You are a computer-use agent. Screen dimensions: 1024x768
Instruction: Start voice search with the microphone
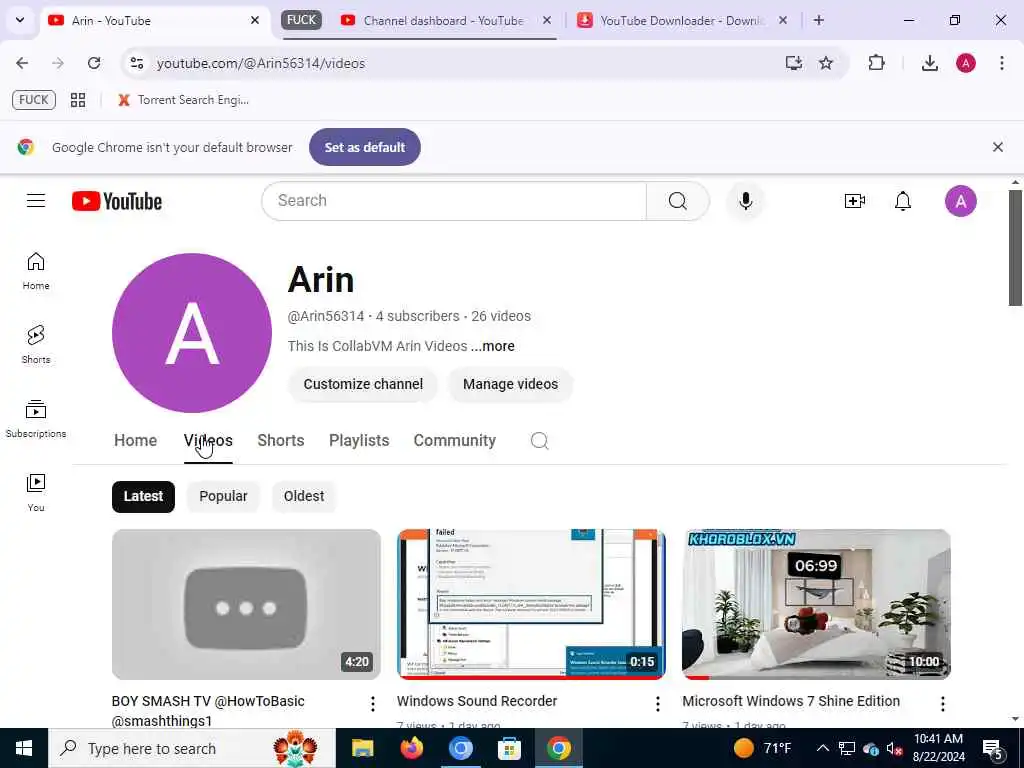click(x=745, y=201)
